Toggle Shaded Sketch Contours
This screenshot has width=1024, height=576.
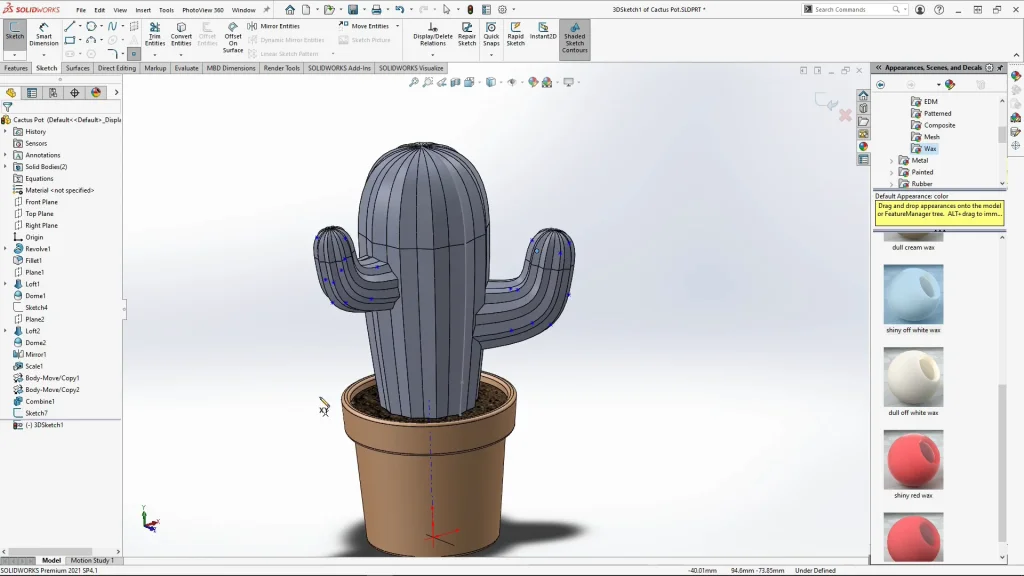click(x=574, y=38)
